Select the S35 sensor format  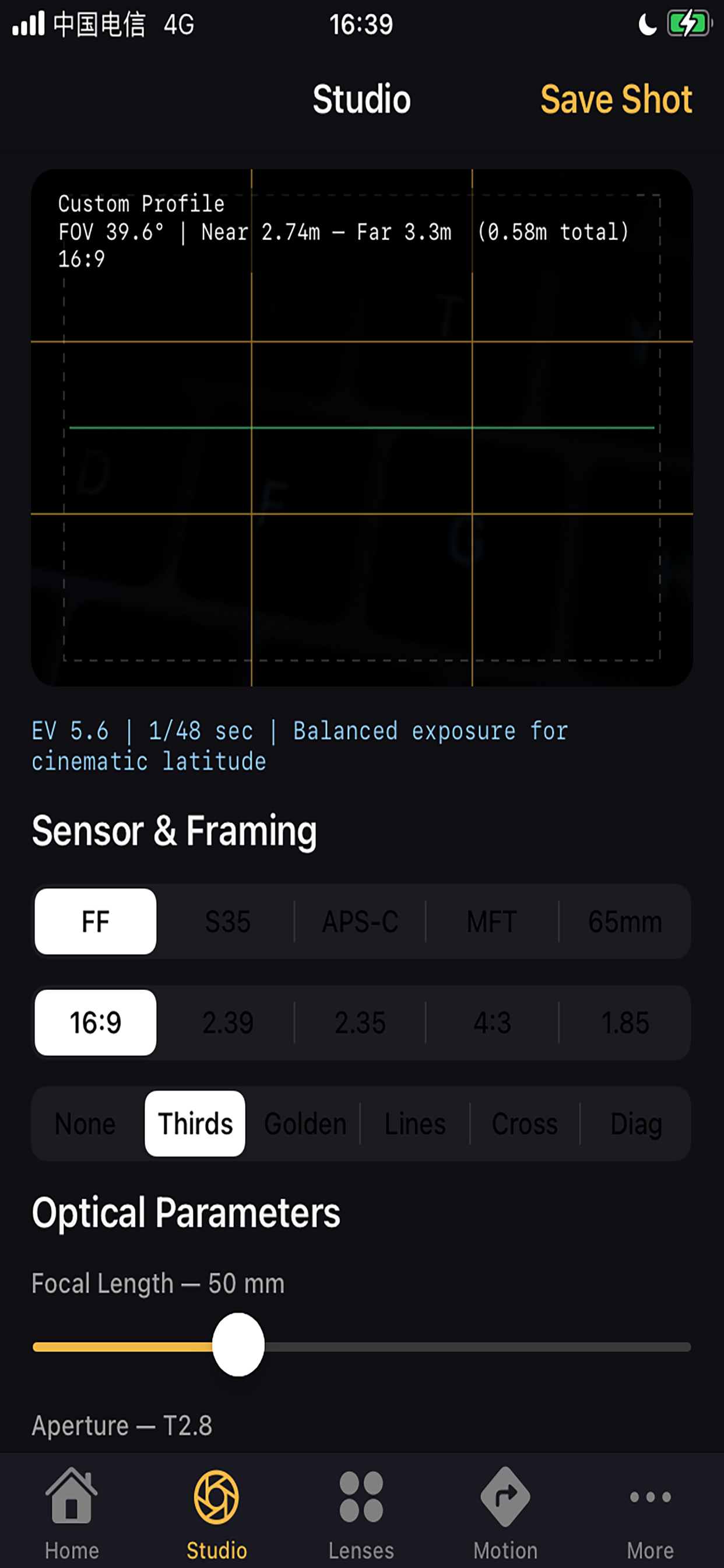click(x=227, y=922)
